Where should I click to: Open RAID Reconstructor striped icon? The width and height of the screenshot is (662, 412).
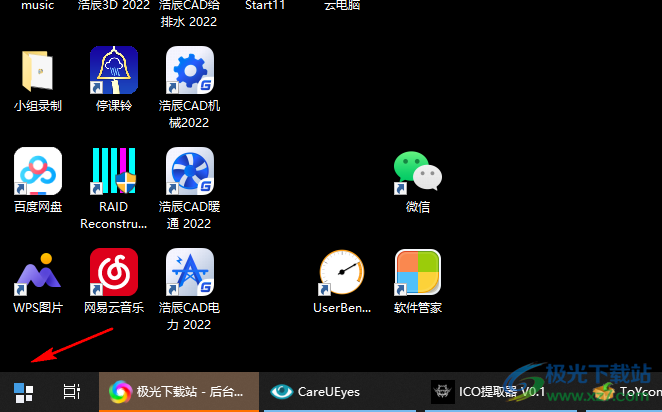[114, 171]
